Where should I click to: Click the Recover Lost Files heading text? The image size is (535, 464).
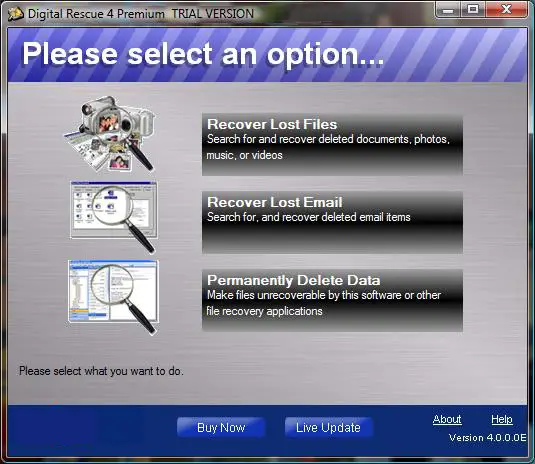(272, 124)
